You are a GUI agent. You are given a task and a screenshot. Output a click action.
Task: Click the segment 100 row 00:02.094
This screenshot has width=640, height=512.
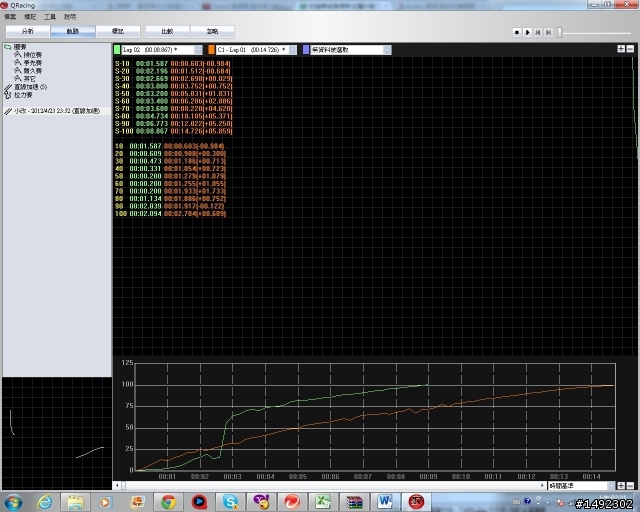pos(170,214)
